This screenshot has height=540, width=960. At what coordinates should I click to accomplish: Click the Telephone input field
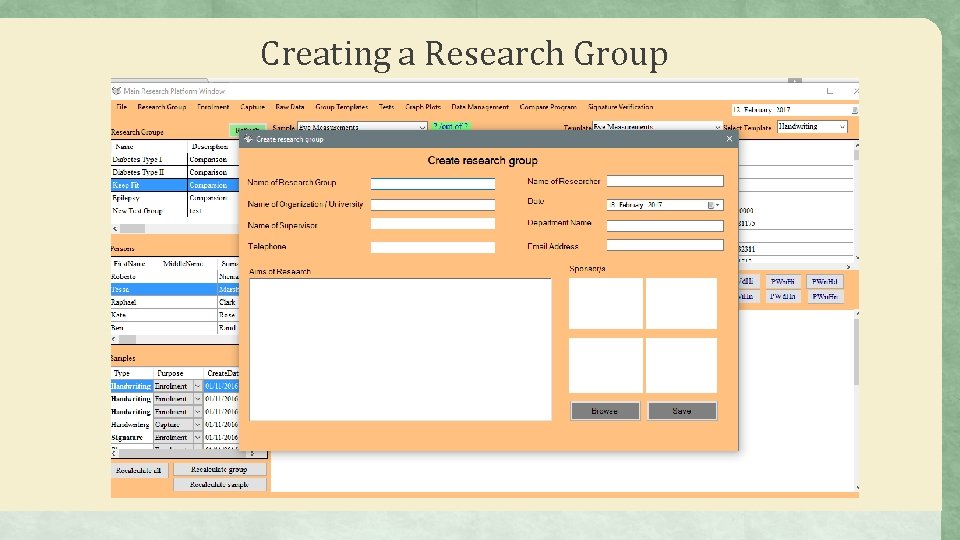tap(433, 247)
